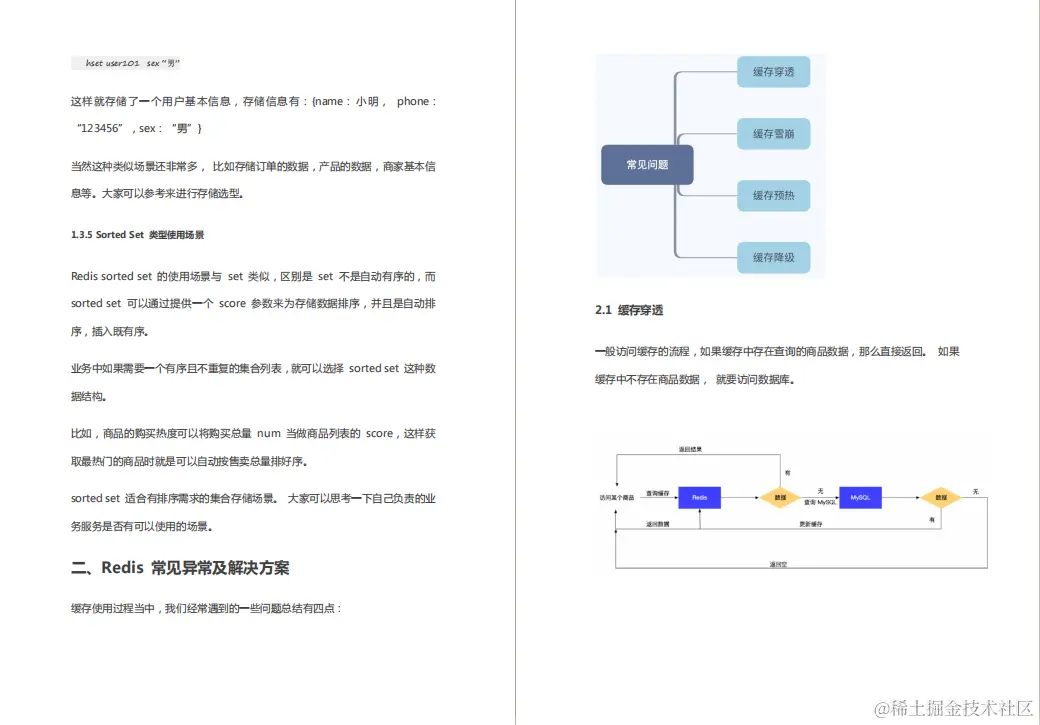Click the line starting 'Redis sorted set 的使用场景与'

point(253,276)
